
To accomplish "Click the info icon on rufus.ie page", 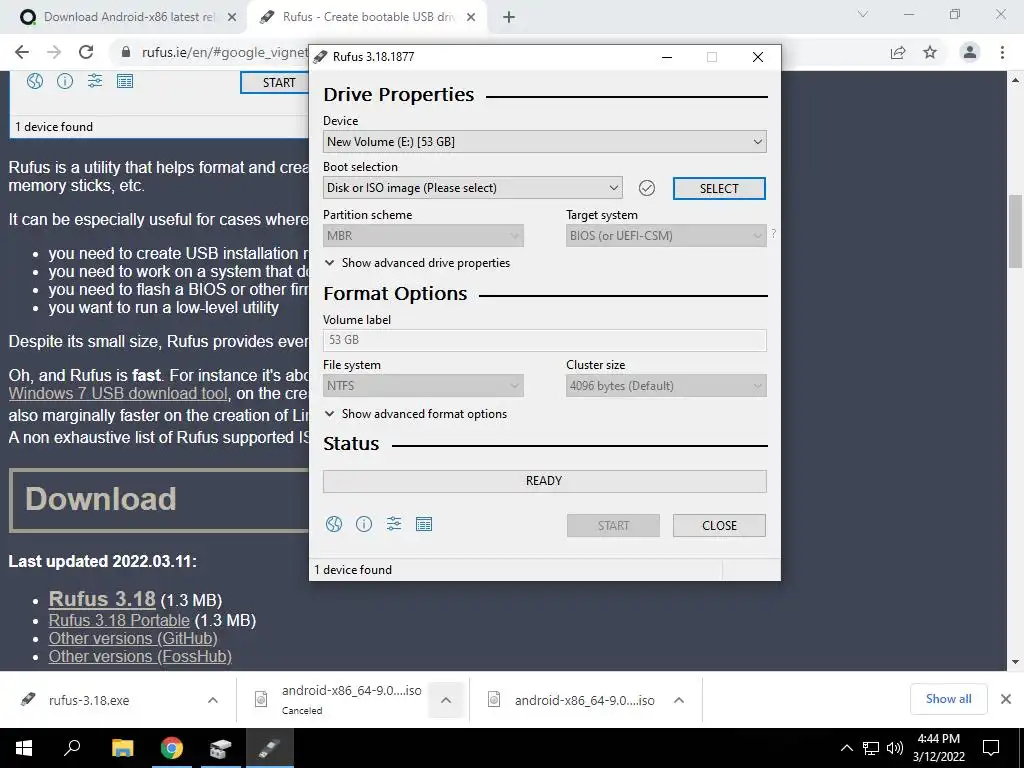I will [x=65, y=81].
